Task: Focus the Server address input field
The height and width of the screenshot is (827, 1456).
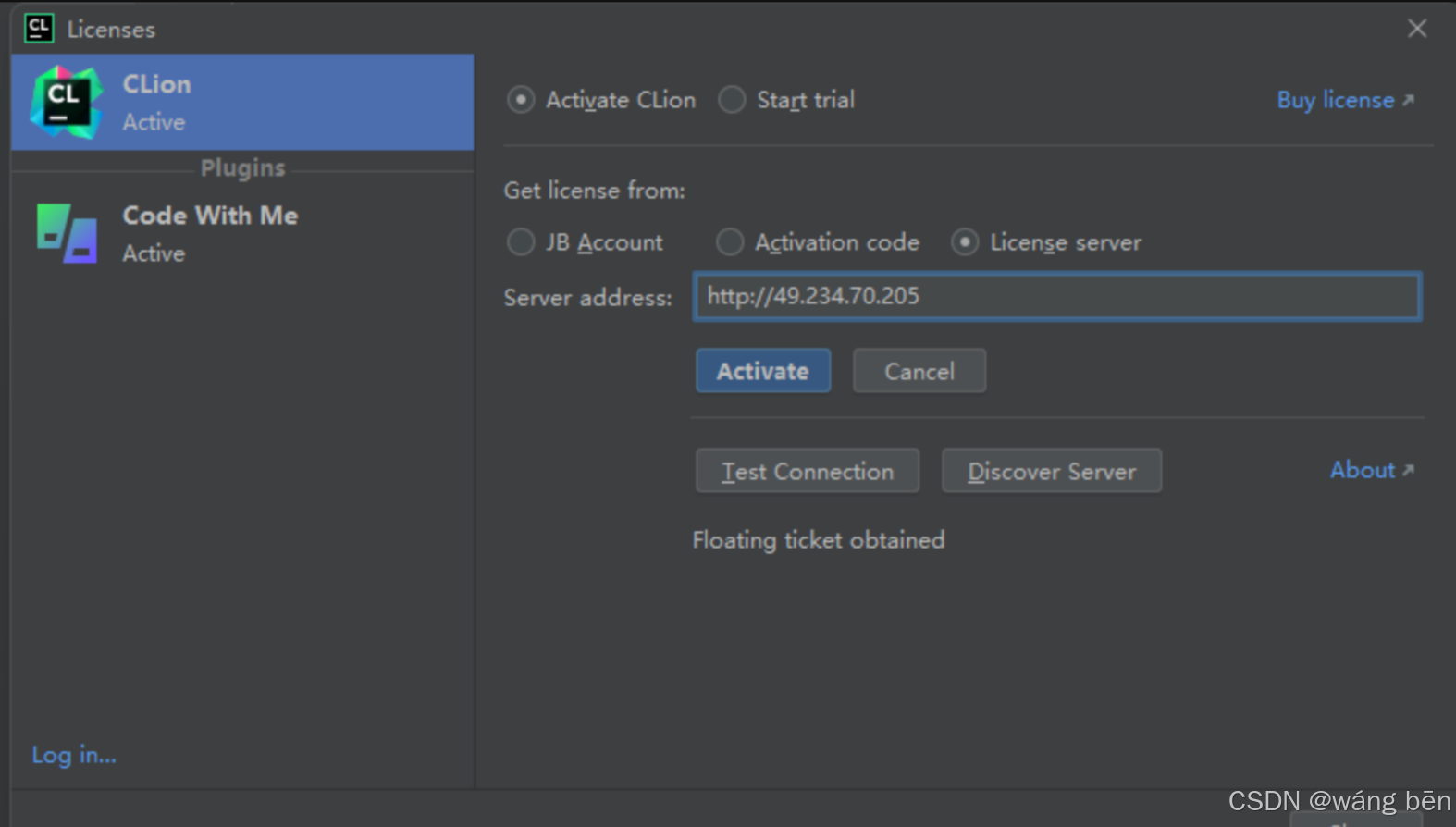Action: (x=1057, y=296)
